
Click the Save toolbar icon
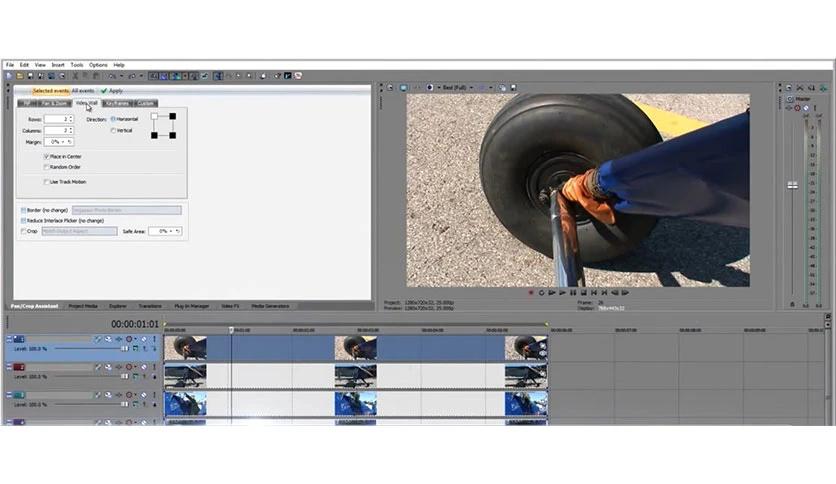pyautogui.click(x=30, y=76)
